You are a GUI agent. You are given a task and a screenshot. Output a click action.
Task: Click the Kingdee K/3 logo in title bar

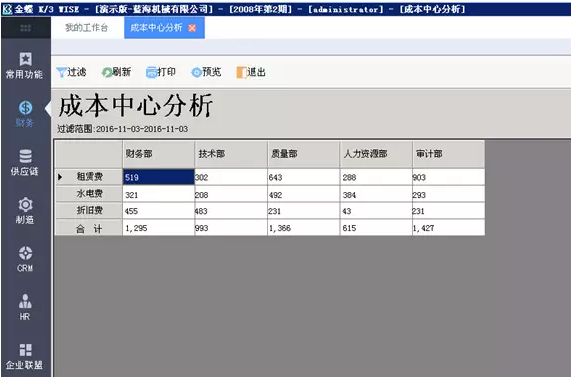click(7, 9)
